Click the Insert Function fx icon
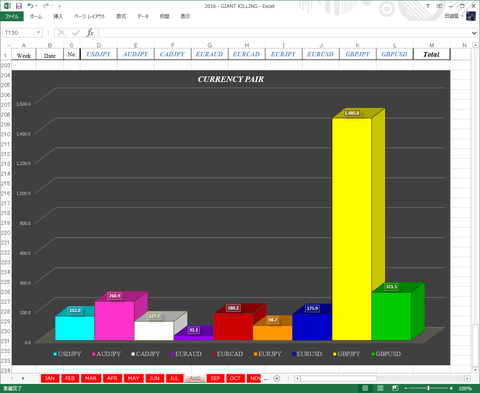The image size is (480, 393). [x=90, y=33]
